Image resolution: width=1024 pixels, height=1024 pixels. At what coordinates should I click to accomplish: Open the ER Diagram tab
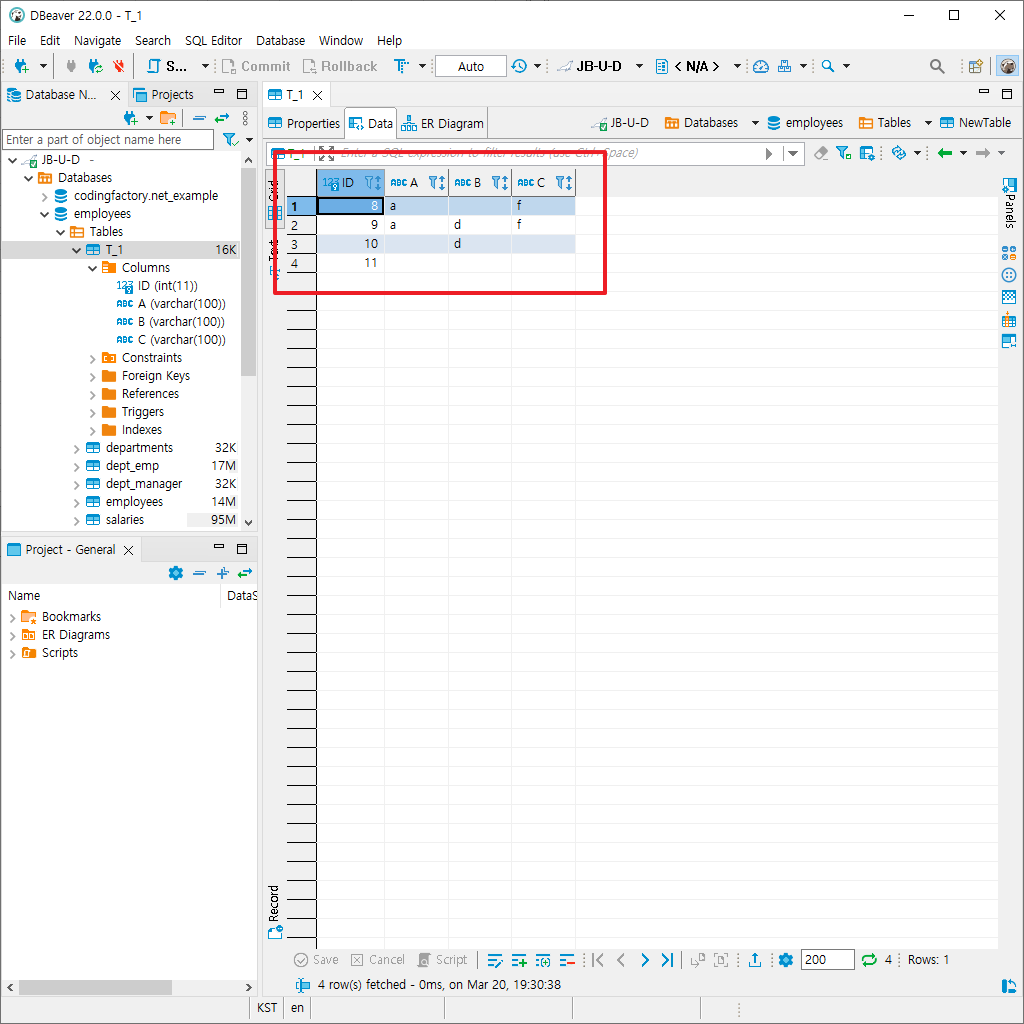[x=443, y=123]
